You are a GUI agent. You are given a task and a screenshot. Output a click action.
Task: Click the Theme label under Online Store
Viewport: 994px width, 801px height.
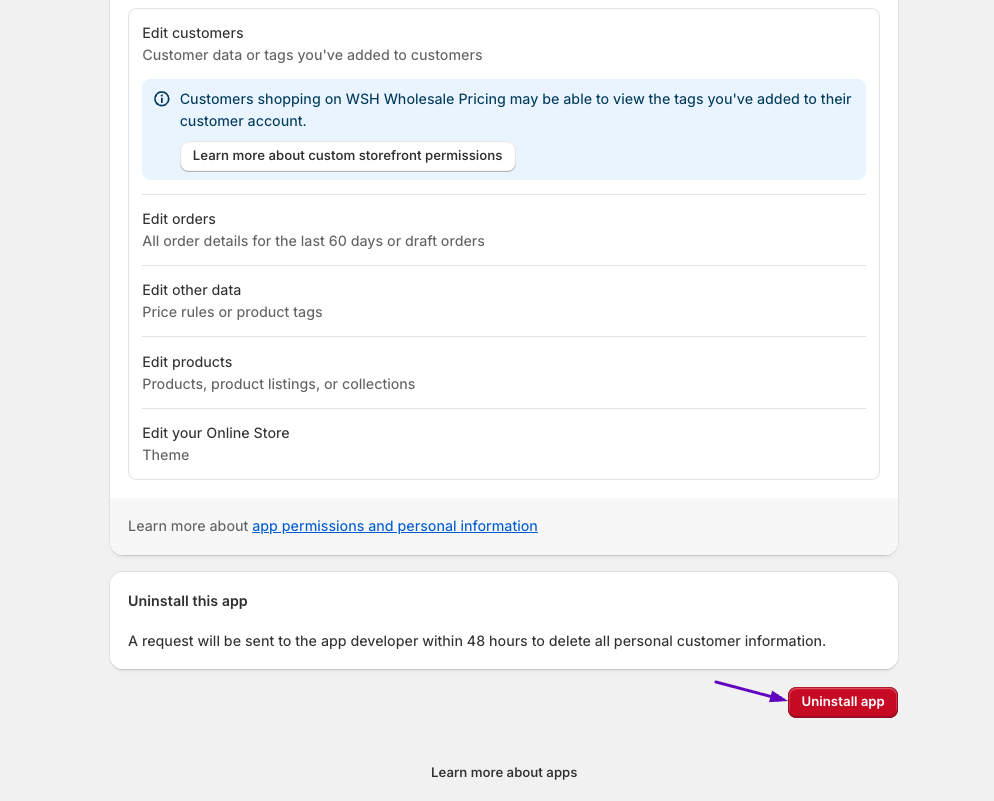click(166, 455)
